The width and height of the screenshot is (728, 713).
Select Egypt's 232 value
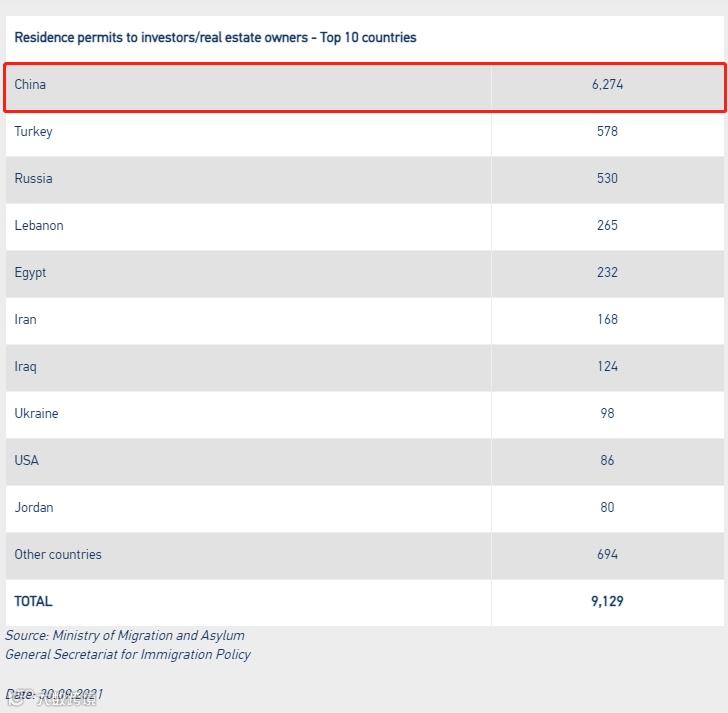tap(607, 273)
